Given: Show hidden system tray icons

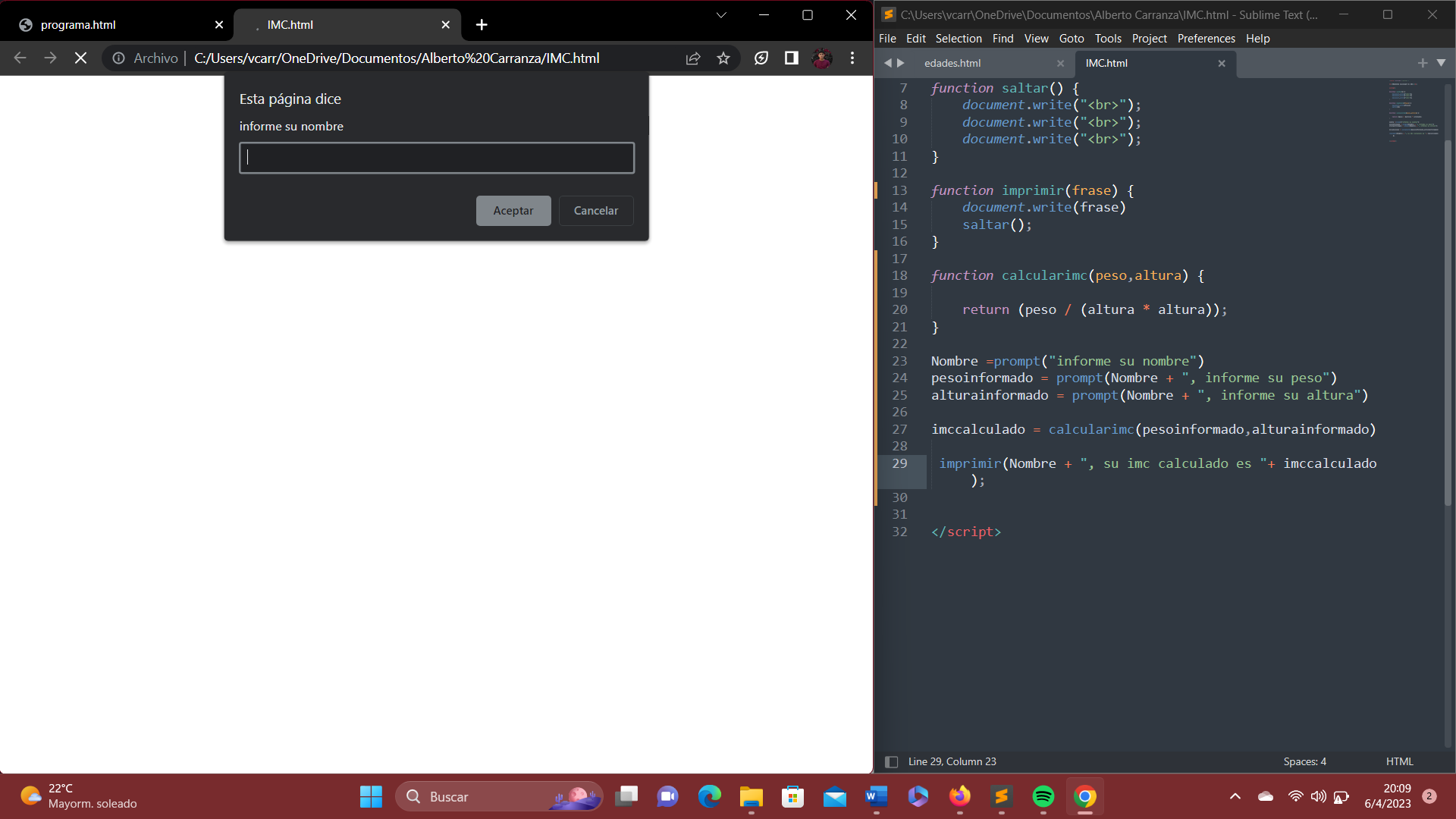Looking at the screenshot, I should [x=1235, y=796].
